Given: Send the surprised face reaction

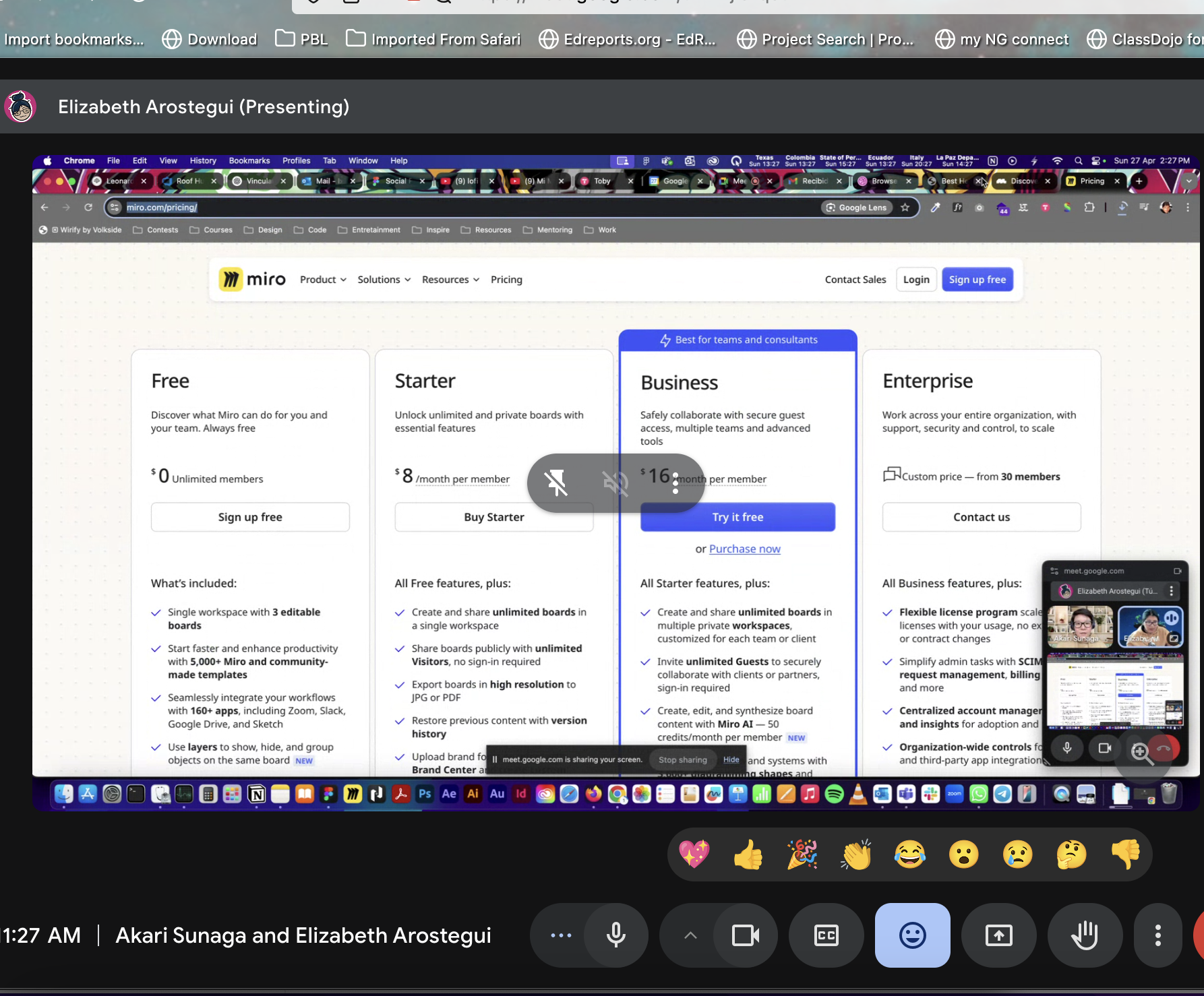Looking at the screenshot, I should (964, 854).
